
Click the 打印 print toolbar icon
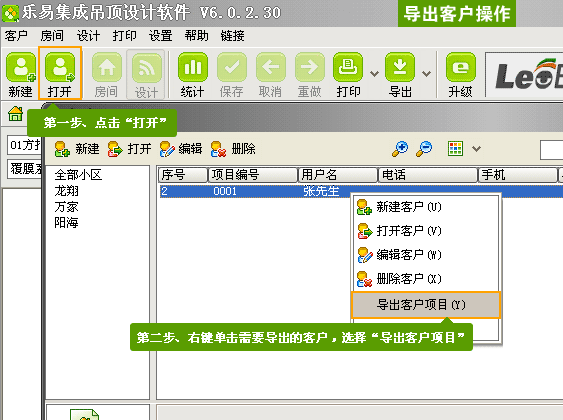click(348, 74)
